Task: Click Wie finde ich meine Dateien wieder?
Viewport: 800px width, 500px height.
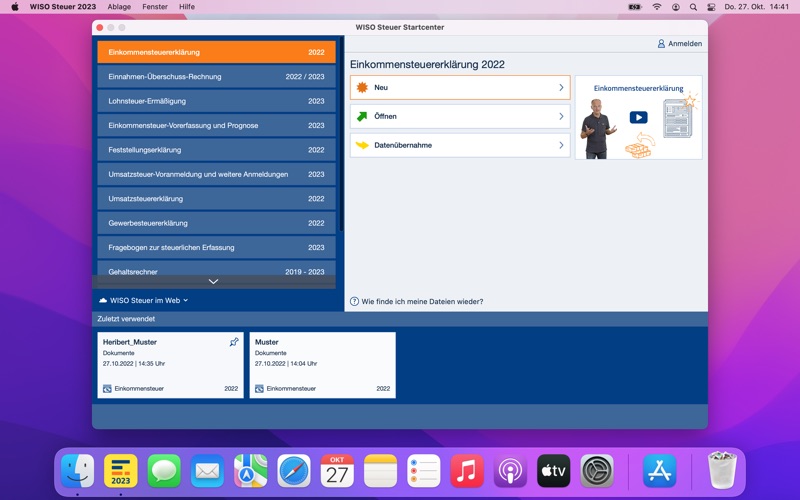Action: click(422, 302)
